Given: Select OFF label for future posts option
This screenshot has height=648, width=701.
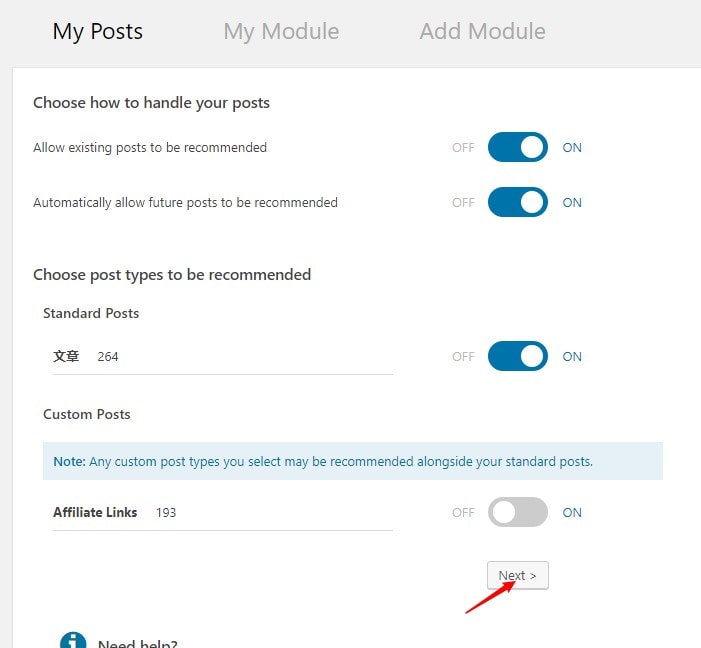Looking at the screenshot, I should point(463,203).
